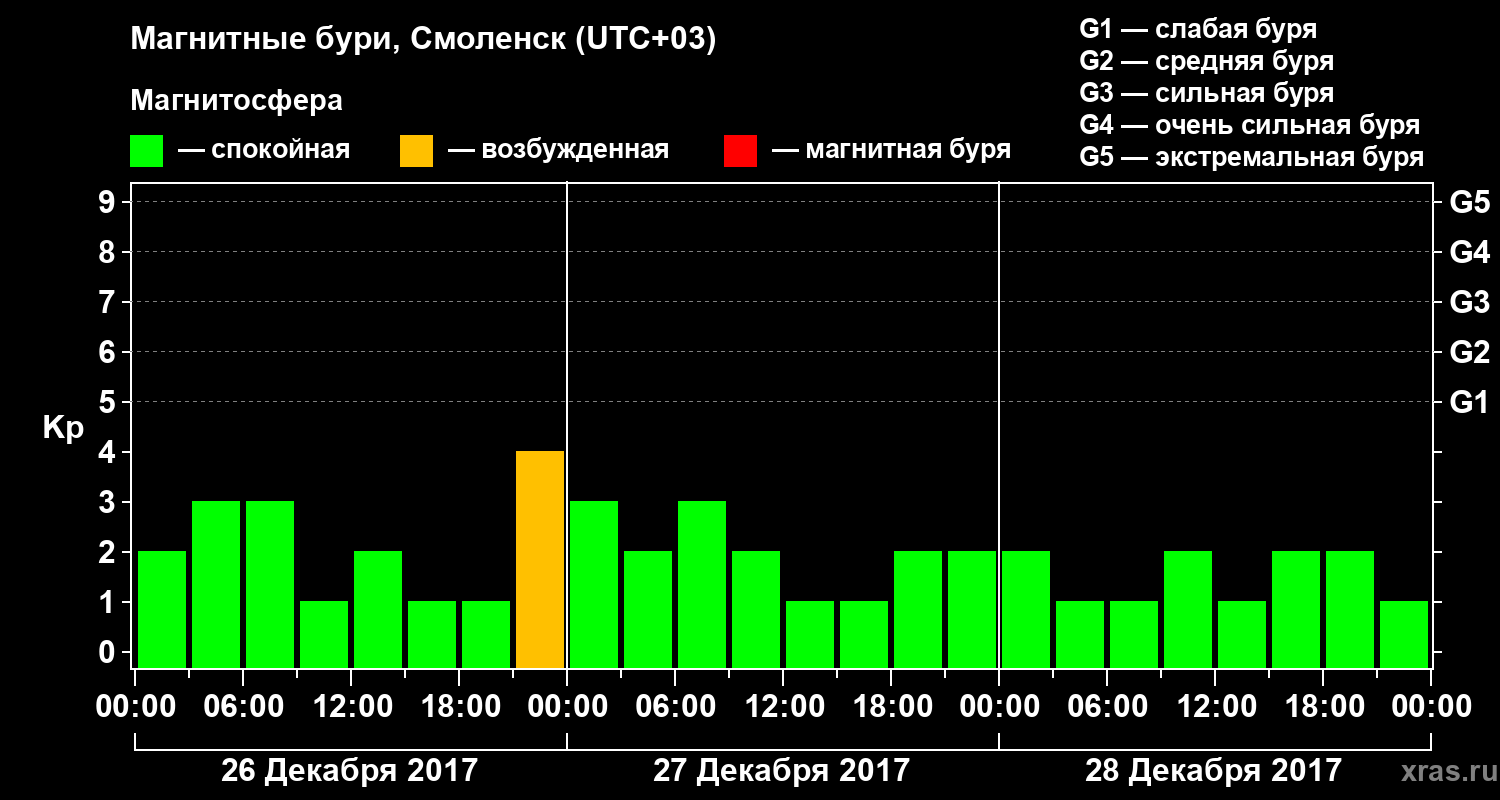Click the Kp value 9 on the left axis
The height and width of the screenshot is (800, 1500).
point(109,202)
